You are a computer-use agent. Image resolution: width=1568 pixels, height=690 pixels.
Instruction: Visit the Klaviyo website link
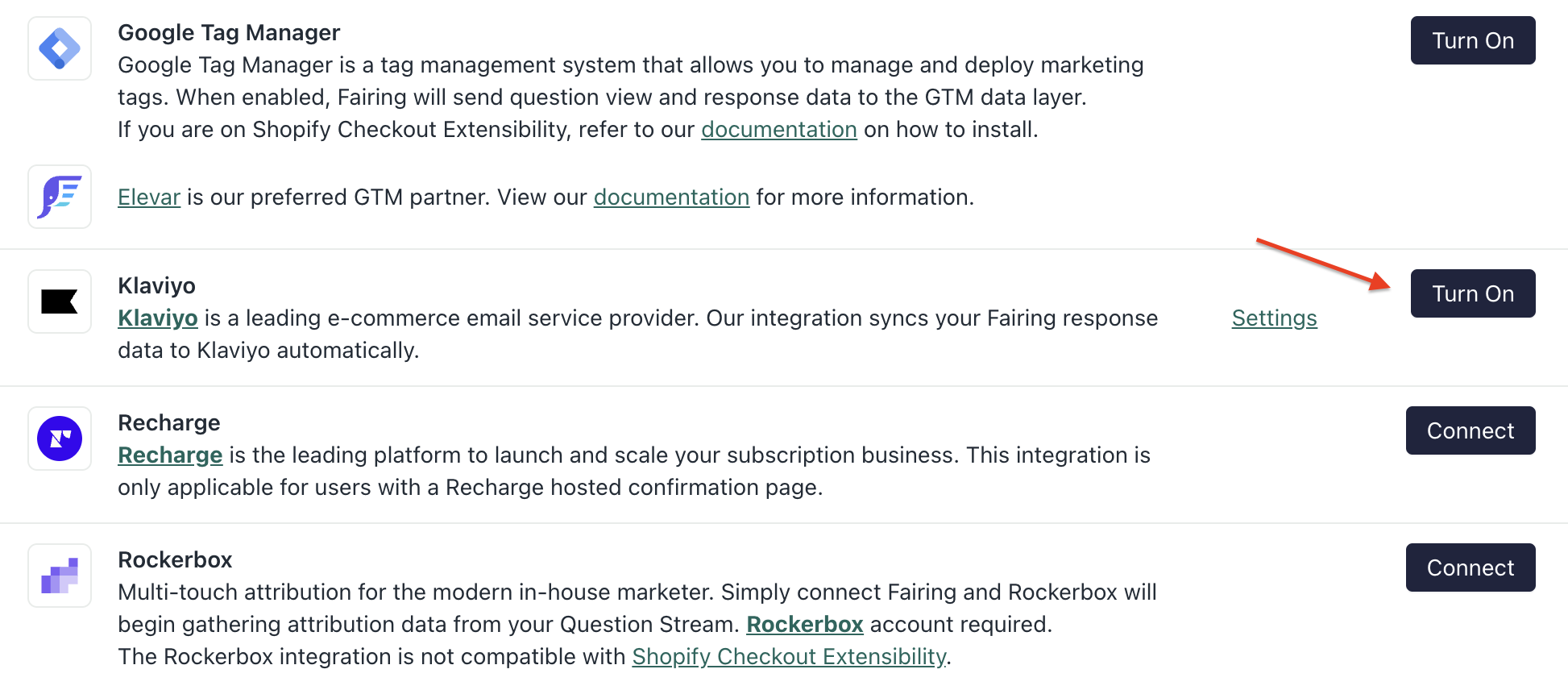point(158,318)
